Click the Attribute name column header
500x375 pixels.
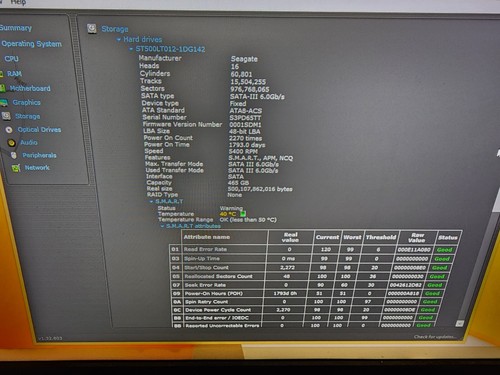(x=225, y=237)
